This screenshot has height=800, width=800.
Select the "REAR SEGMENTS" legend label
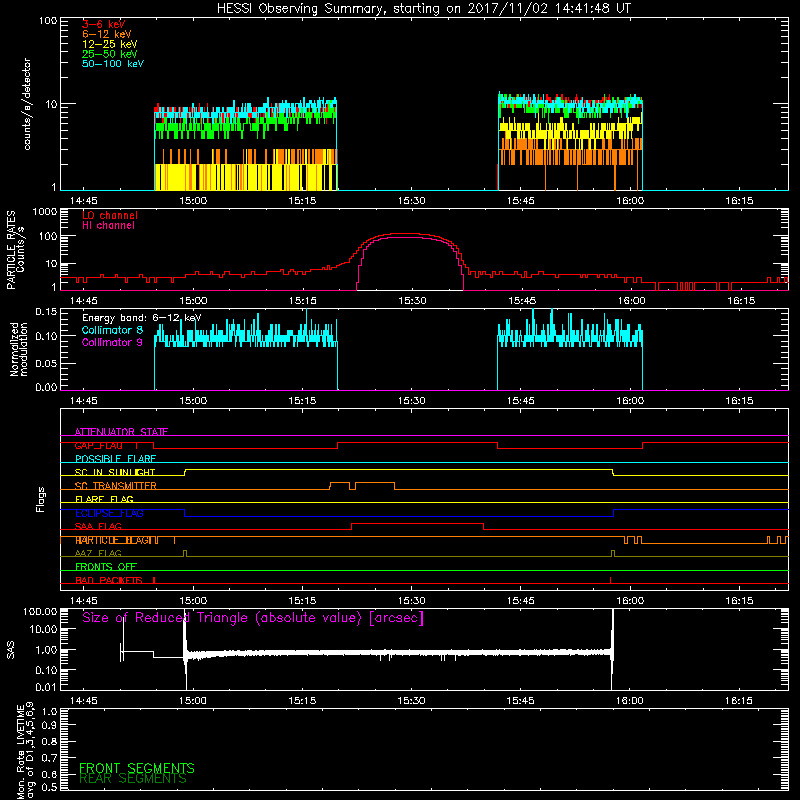coord(133,779)
